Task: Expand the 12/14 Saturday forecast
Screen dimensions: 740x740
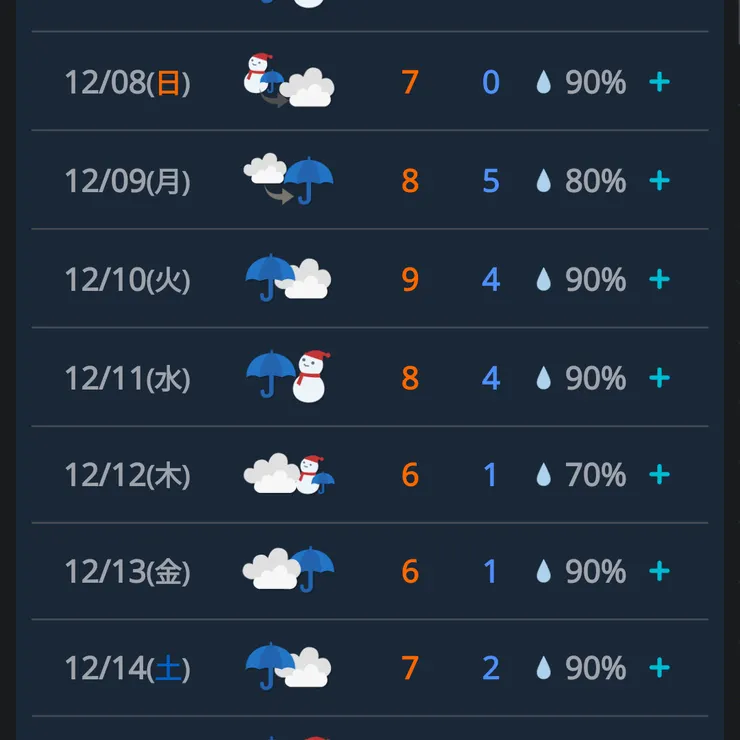Action: 659,667
